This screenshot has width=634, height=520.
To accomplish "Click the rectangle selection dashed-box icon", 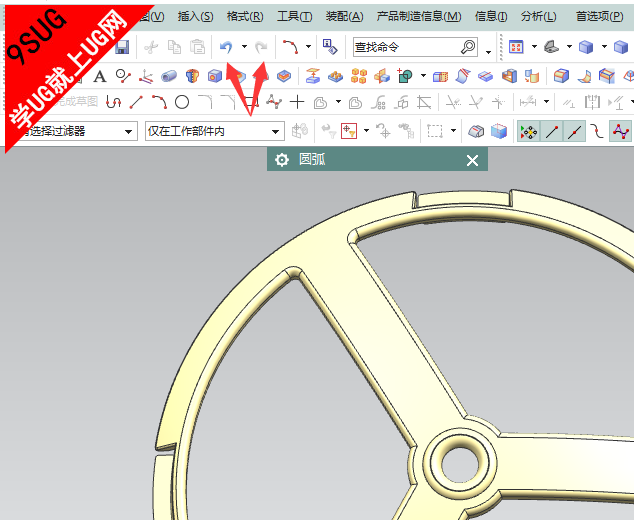I will [x=435, y=131].
